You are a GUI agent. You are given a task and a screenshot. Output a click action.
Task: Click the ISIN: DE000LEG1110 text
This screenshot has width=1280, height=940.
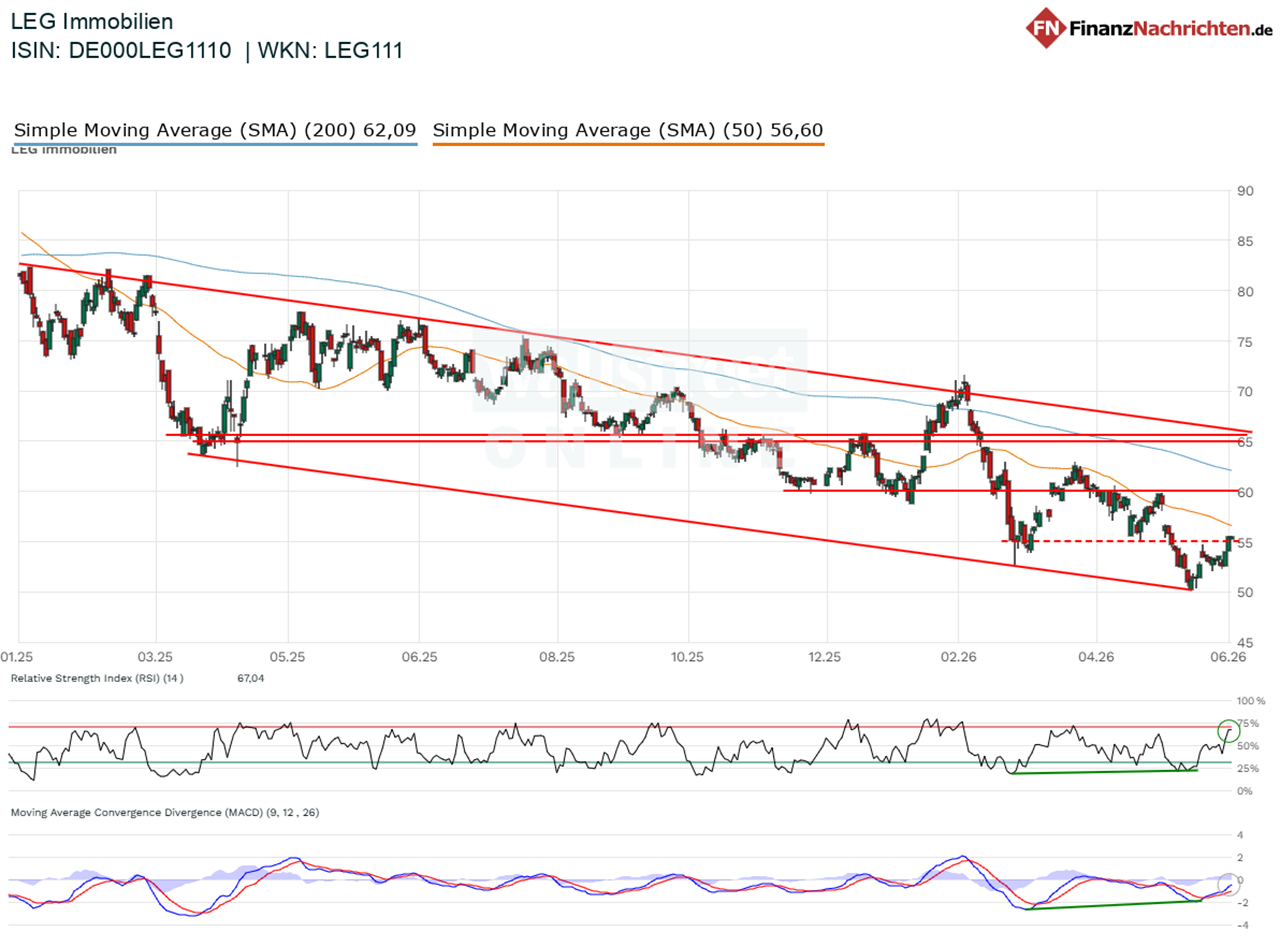click(121, 51)
